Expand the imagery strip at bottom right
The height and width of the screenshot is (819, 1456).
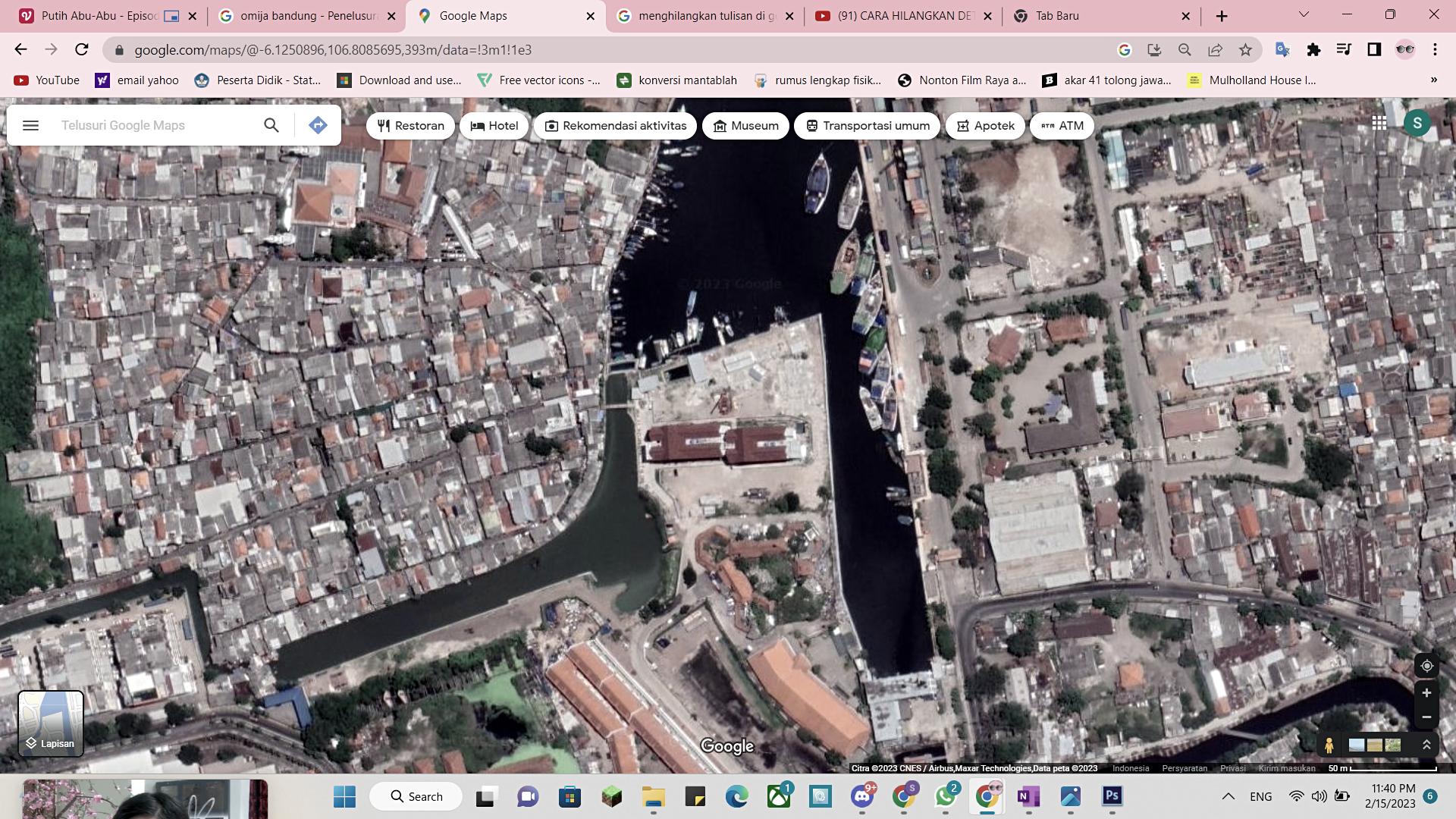tap(1426, 745)
